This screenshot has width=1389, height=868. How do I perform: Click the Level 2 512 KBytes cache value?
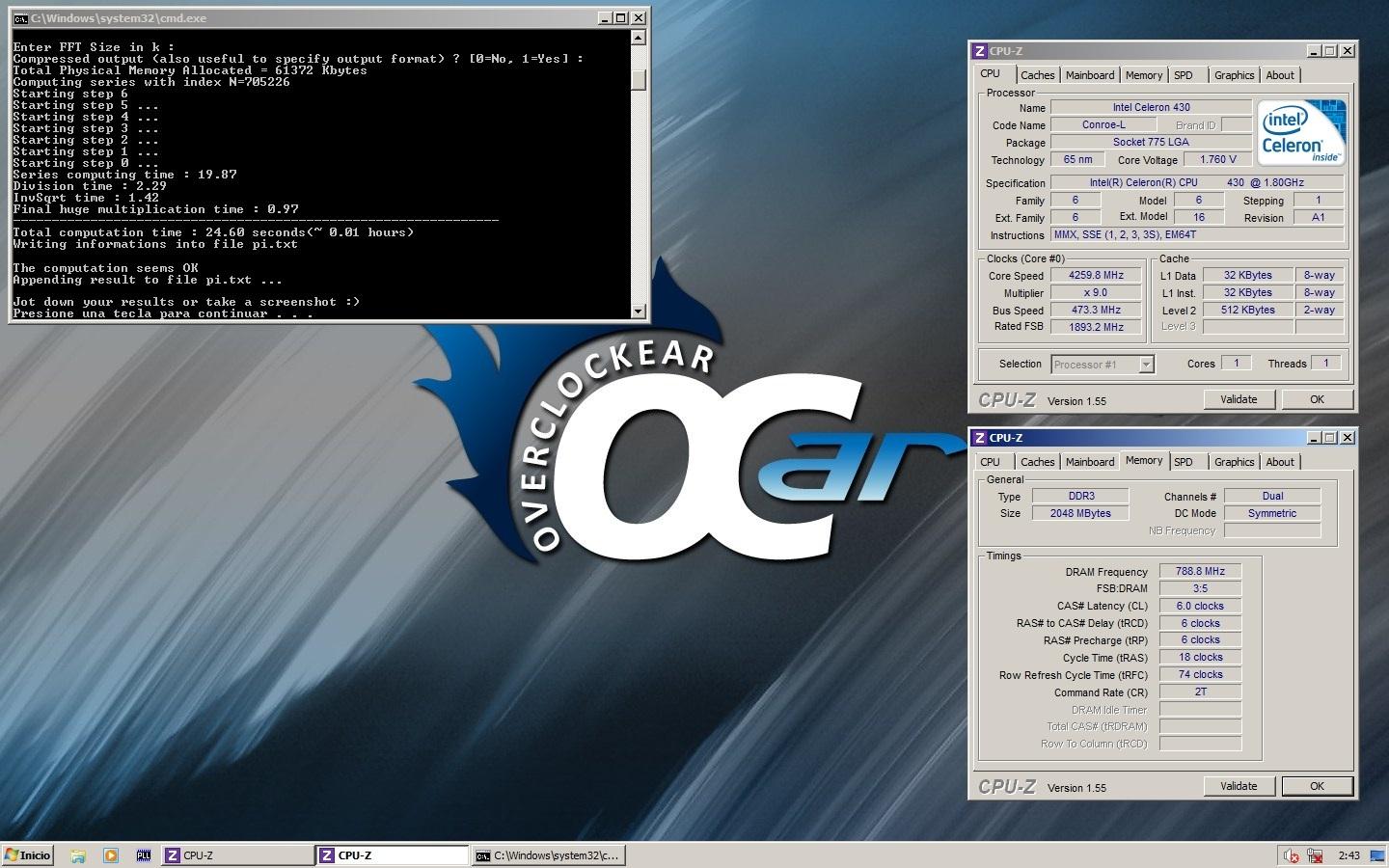click(1248, 311)
